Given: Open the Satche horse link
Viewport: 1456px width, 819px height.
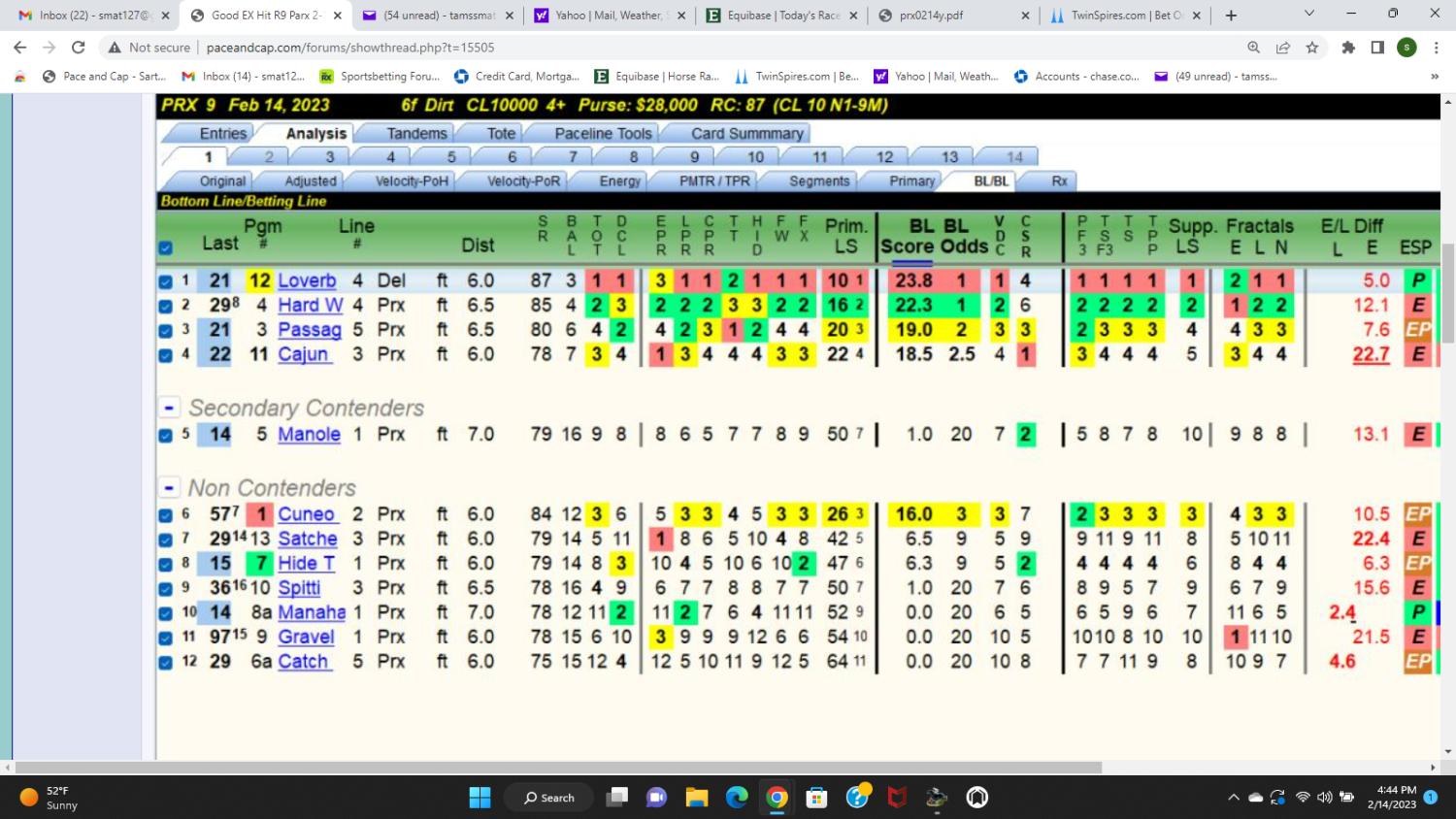Looking at the screenshot, I should [308, 539].
